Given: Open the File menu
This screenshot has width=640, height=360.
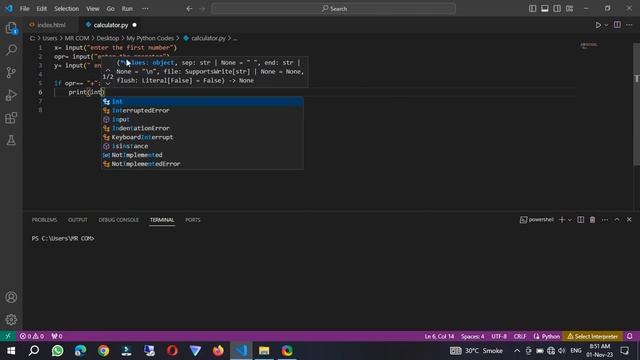Looking at the screenshot, I should 24,9.
